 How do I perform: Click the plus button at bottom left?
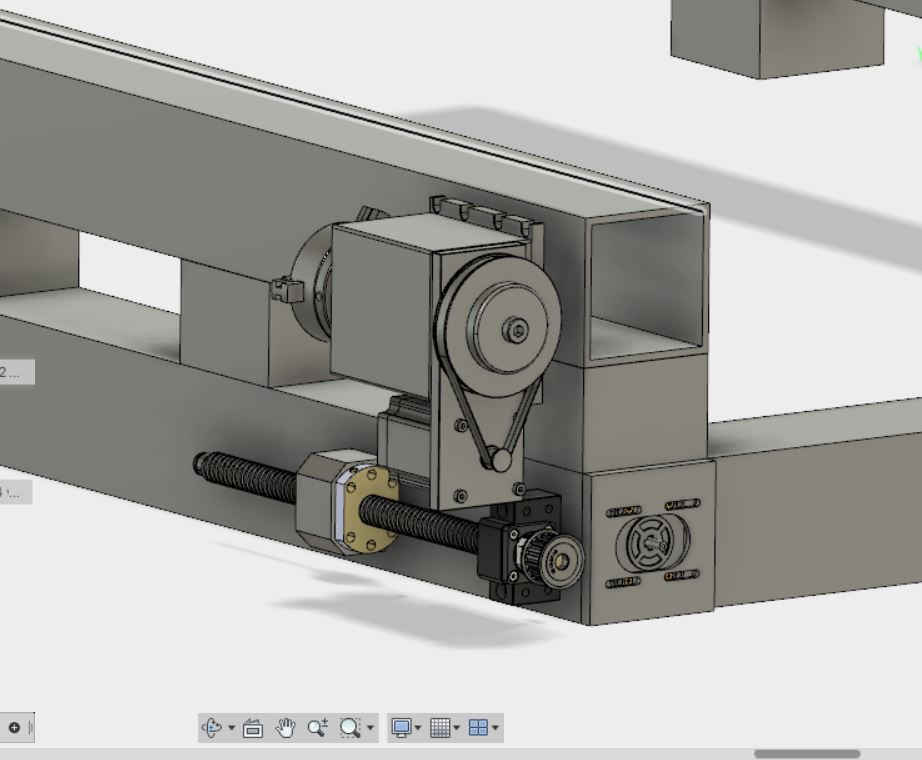pyautogui.click(x=14, y=727)
